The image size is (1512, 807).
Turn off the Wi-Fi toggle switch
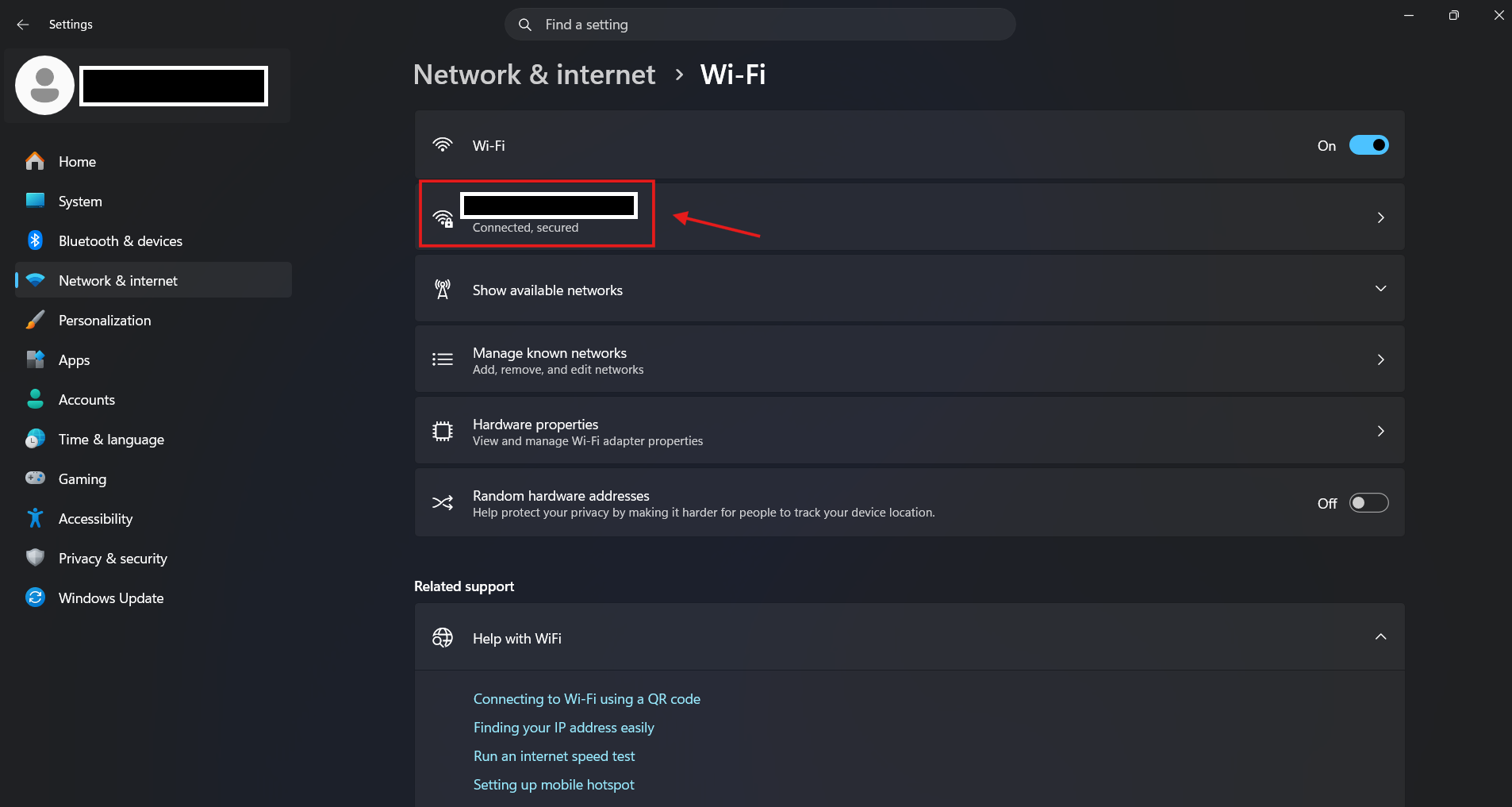[x=1368, y=145]
